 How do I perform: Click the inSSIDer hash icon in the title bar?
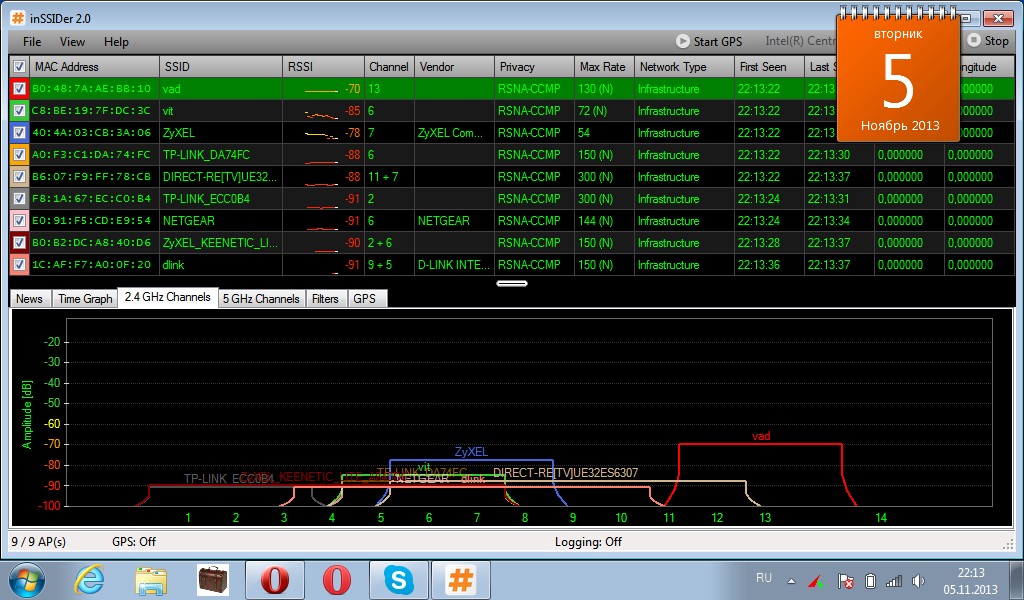point(18,18)
